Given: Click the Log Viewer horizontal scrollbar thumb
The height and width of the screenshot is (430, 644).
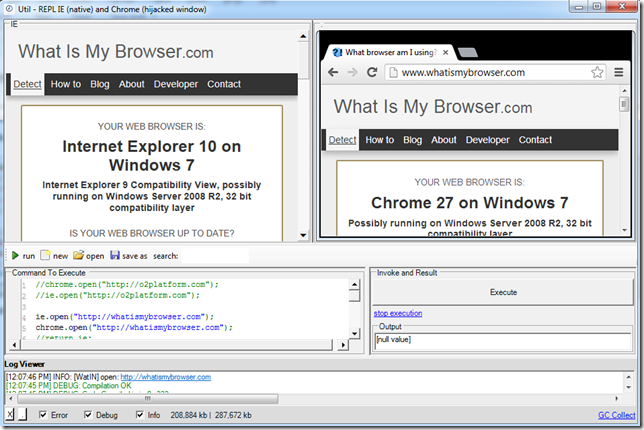Looking at the screenshot, I should (x=148, y=398).
